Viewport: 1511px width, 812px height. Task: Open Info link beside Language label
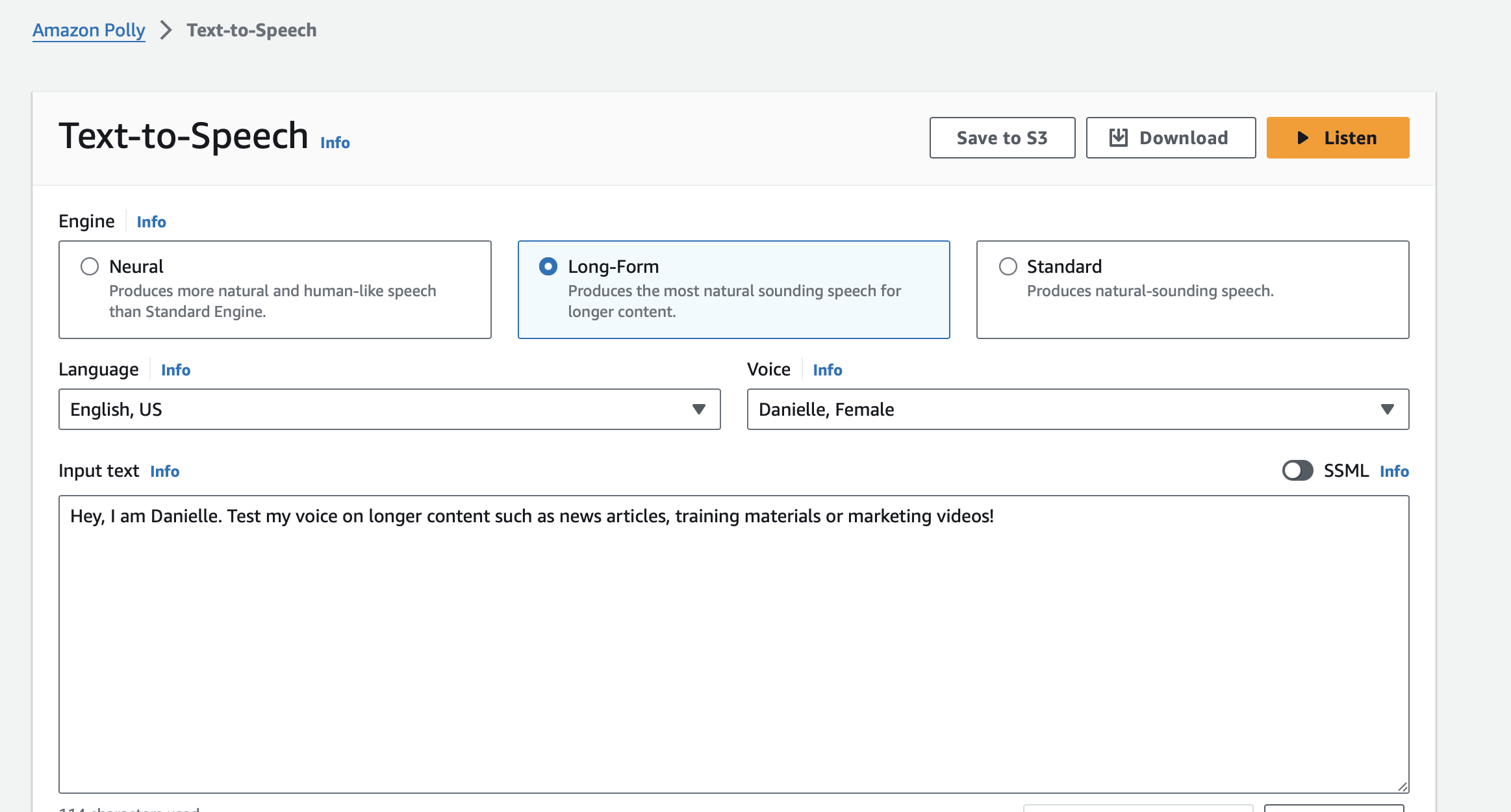tap(175, 370)
